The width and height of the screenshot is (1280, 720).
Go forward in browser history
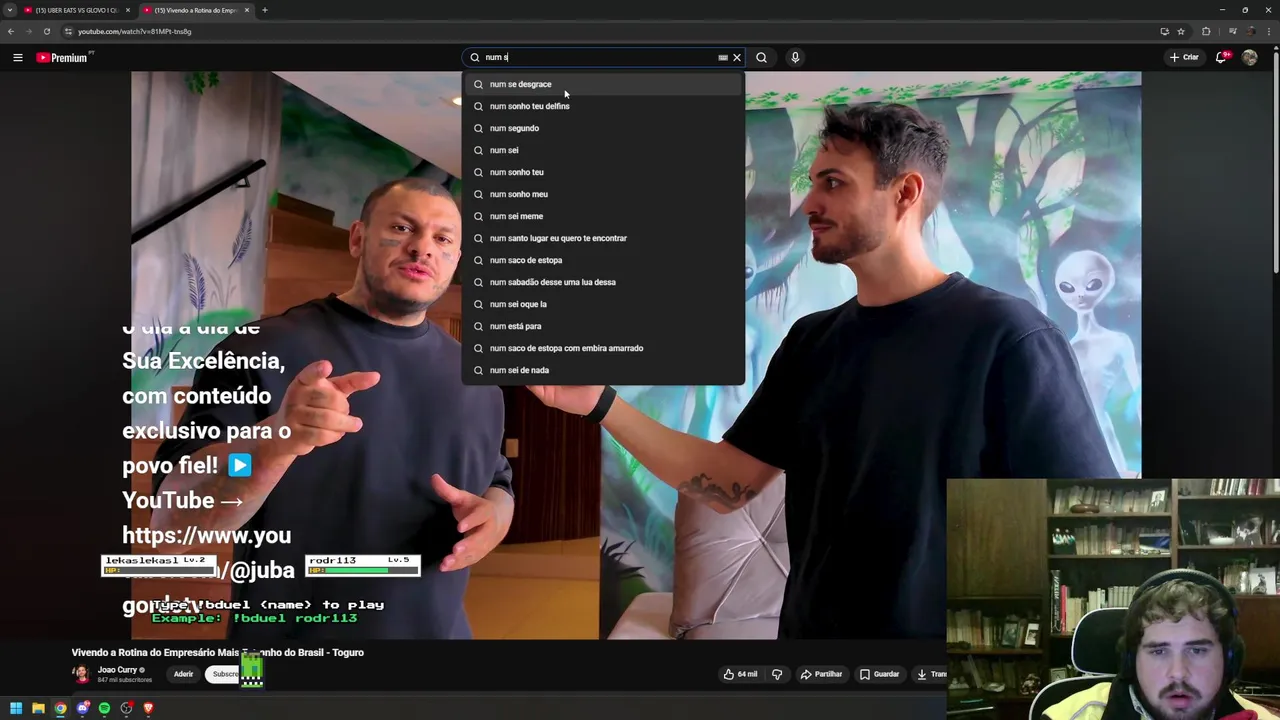28,31
